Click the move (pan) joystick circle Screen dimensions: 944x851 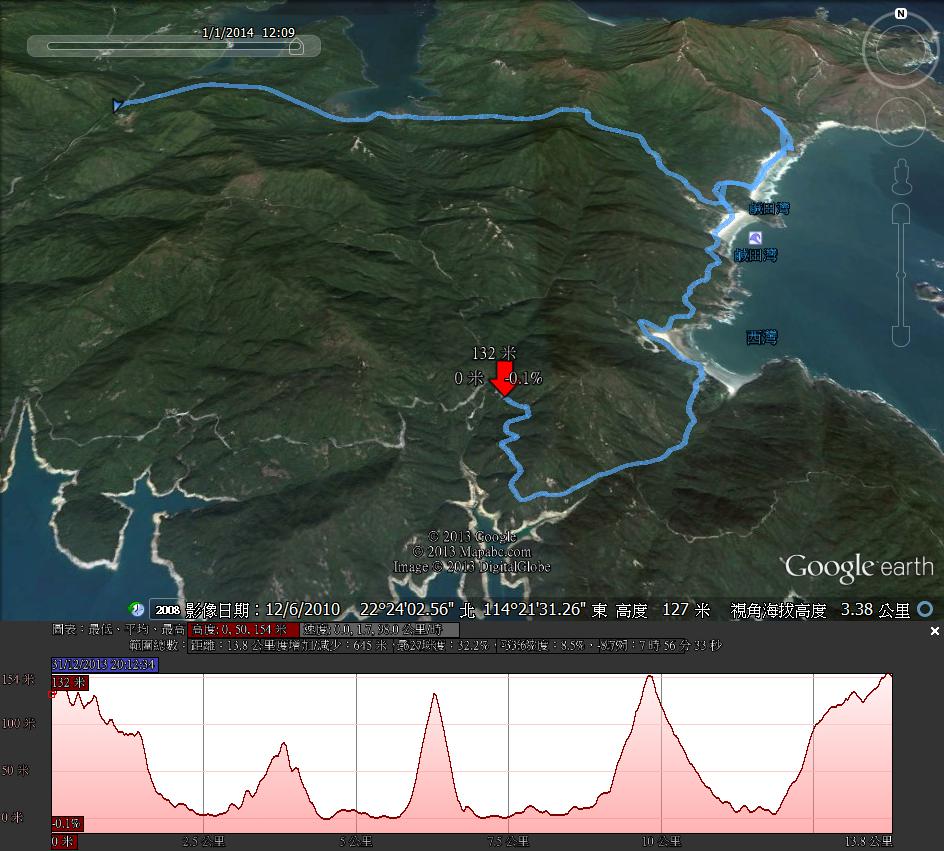[x=900, y=120]
